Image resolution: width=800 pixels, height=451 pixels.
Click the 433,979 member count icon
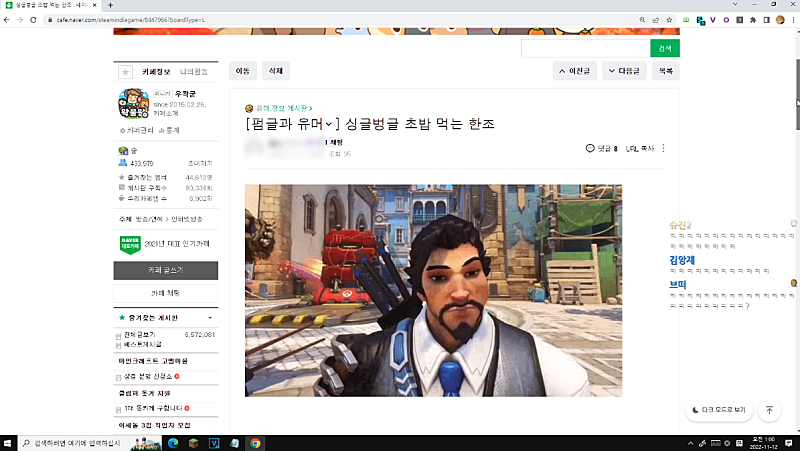(x=122, y=163)
